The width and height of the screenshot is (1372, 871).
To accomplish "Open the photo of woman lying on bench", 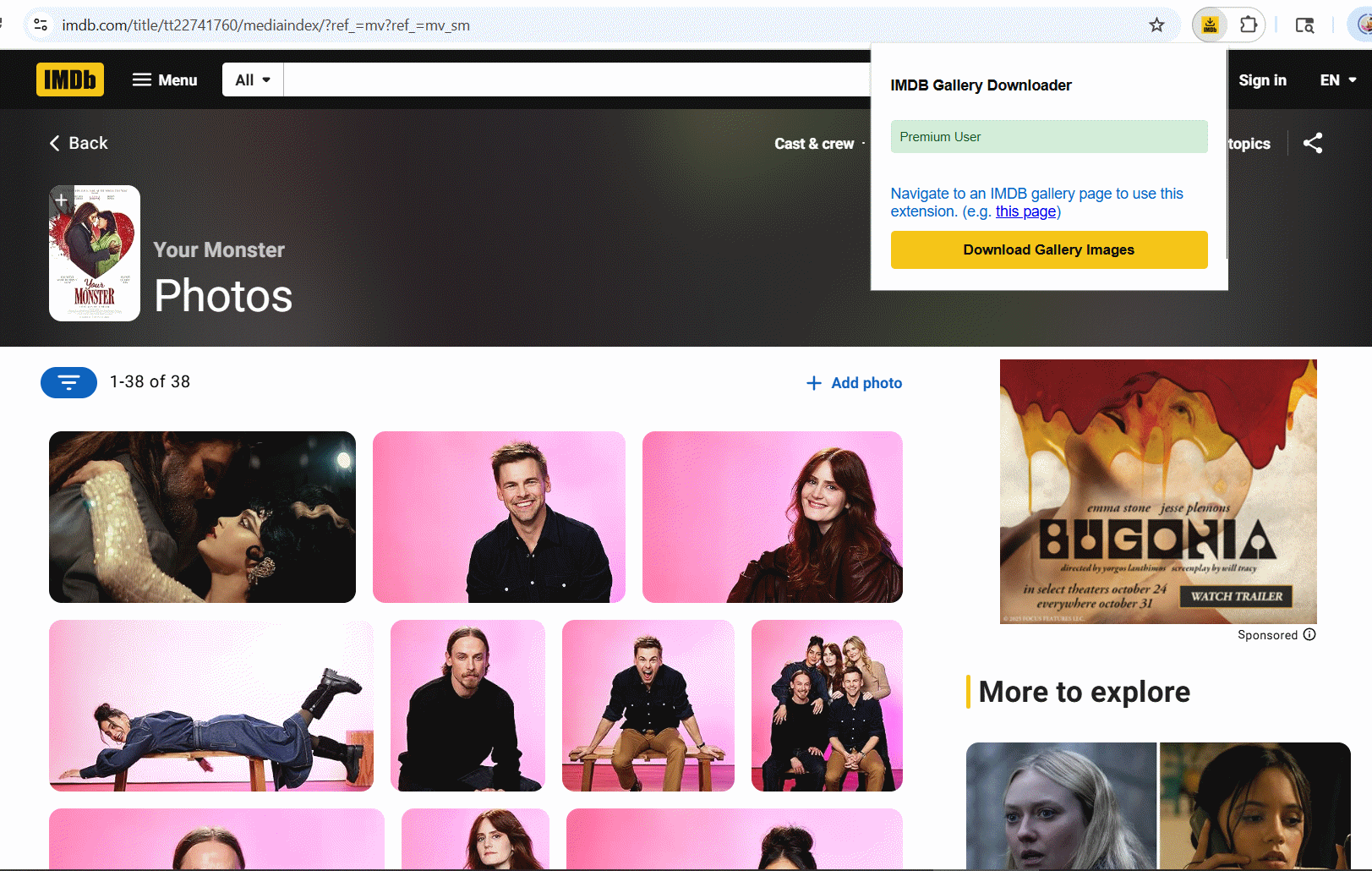I will coord(210,705).
